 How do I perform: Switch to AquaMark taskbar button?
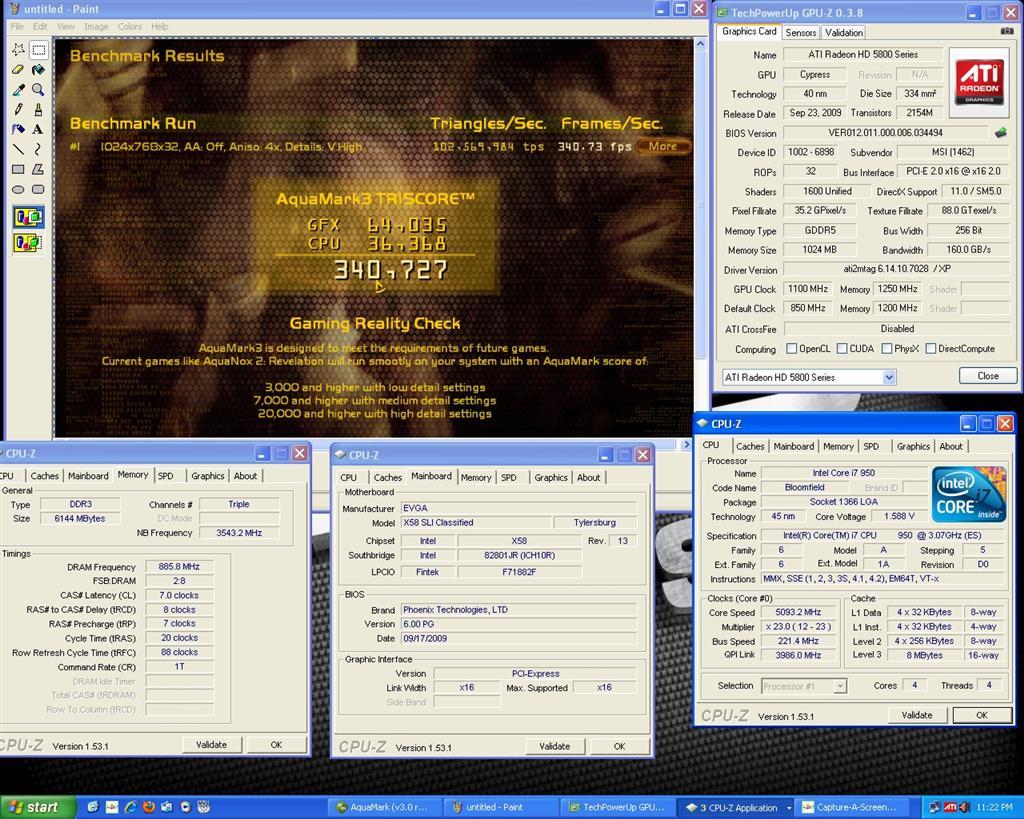(383, 807)
